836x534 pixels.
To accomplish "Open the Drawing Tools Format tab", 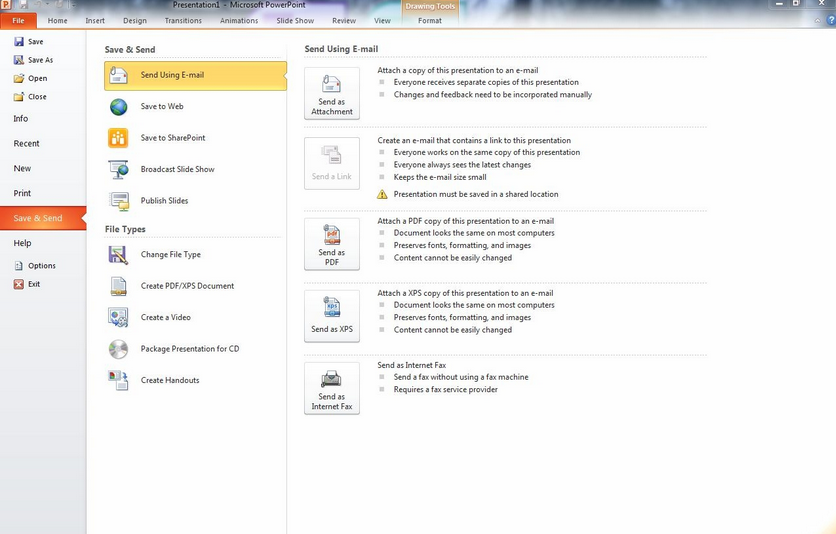I will pyautogui.click(x=430, y=21).
